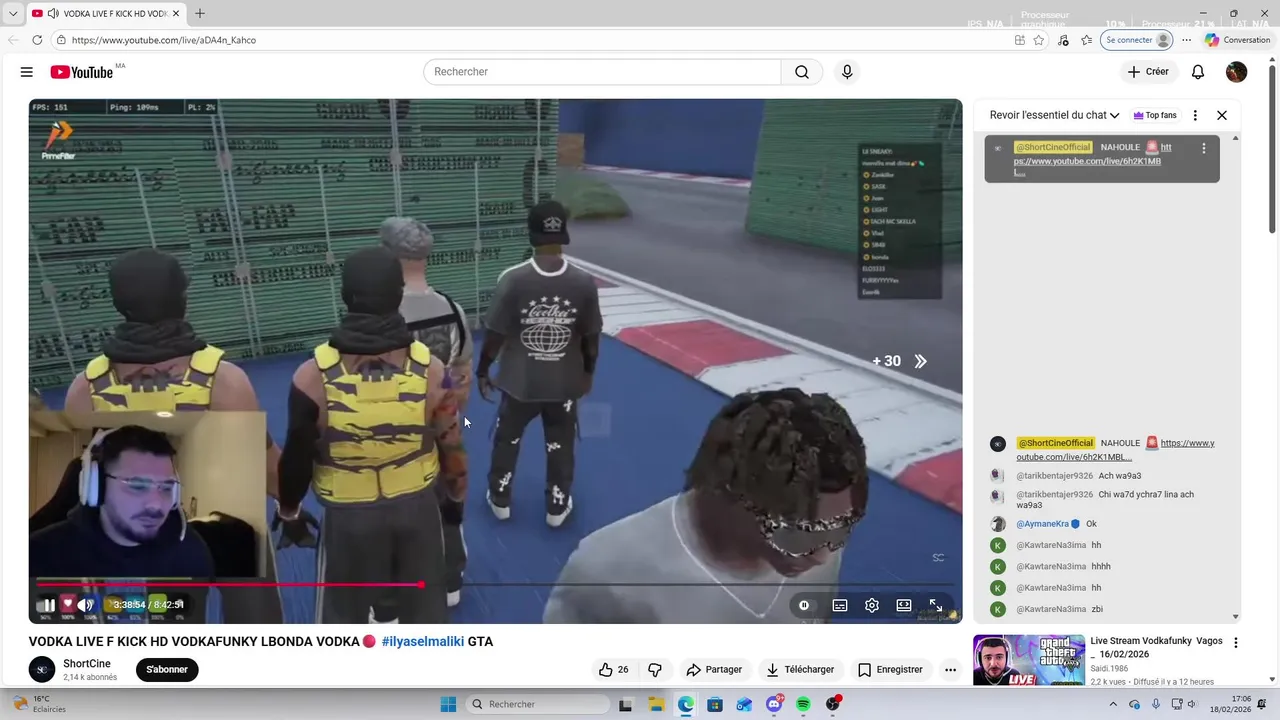The height and width of the screenshot is (720, 1280).
Task: Open Live Stream Vodkafunky Vagos thumbnail
Action: click(1029, 660)
